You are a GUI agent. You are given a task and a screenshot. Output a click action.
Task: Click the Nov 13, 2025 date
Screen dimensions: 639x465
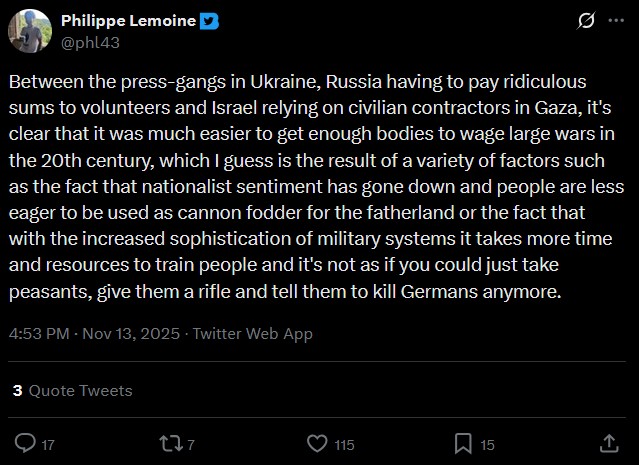click(131, 333)
